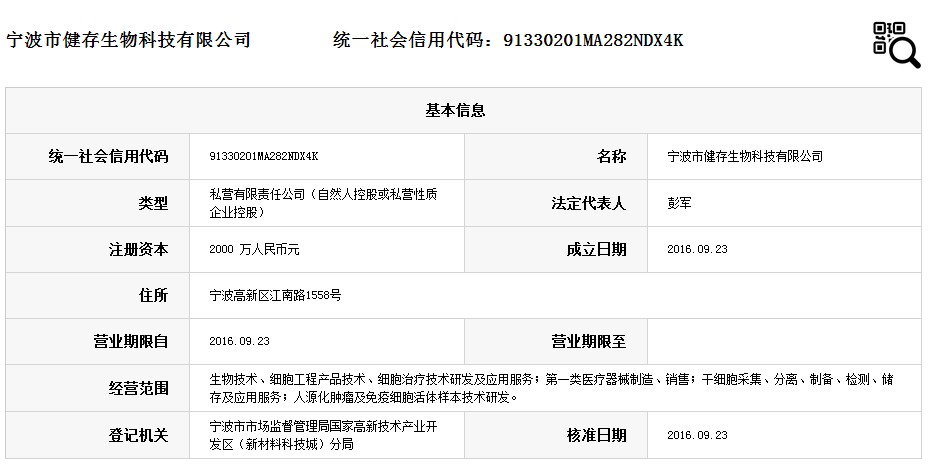Click the 经营范围 business scope description text
Image resolution: width=935 pixels, height=469 pixels.
click(x=550, y=388)
